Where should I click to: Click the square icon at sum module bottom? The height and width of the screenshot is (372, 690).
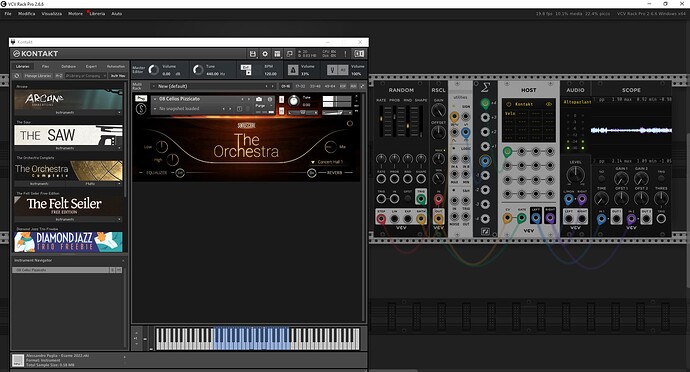(x=485, y=231)
